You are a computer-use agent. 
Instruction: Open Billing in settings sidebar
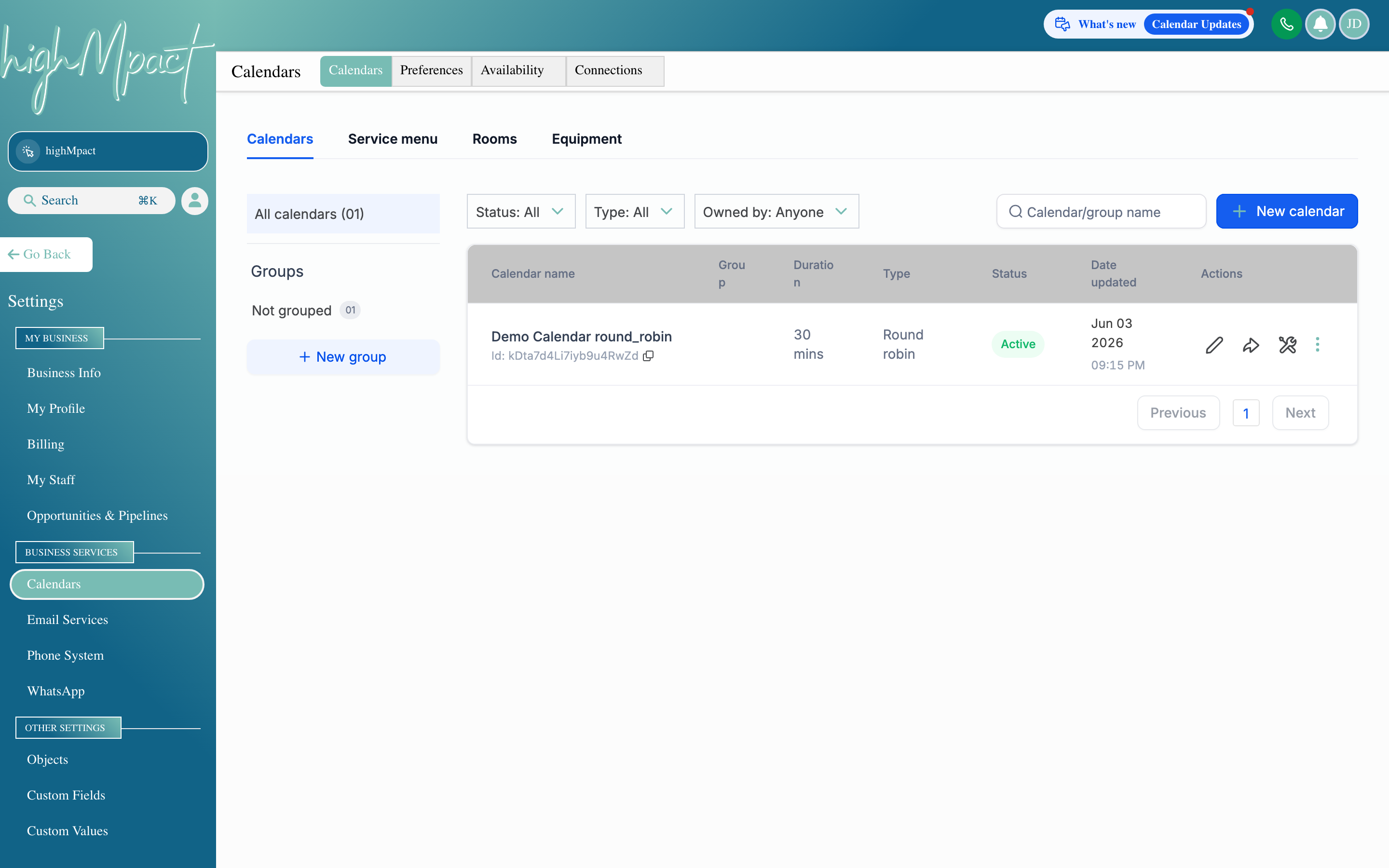[x=45, y=444]
